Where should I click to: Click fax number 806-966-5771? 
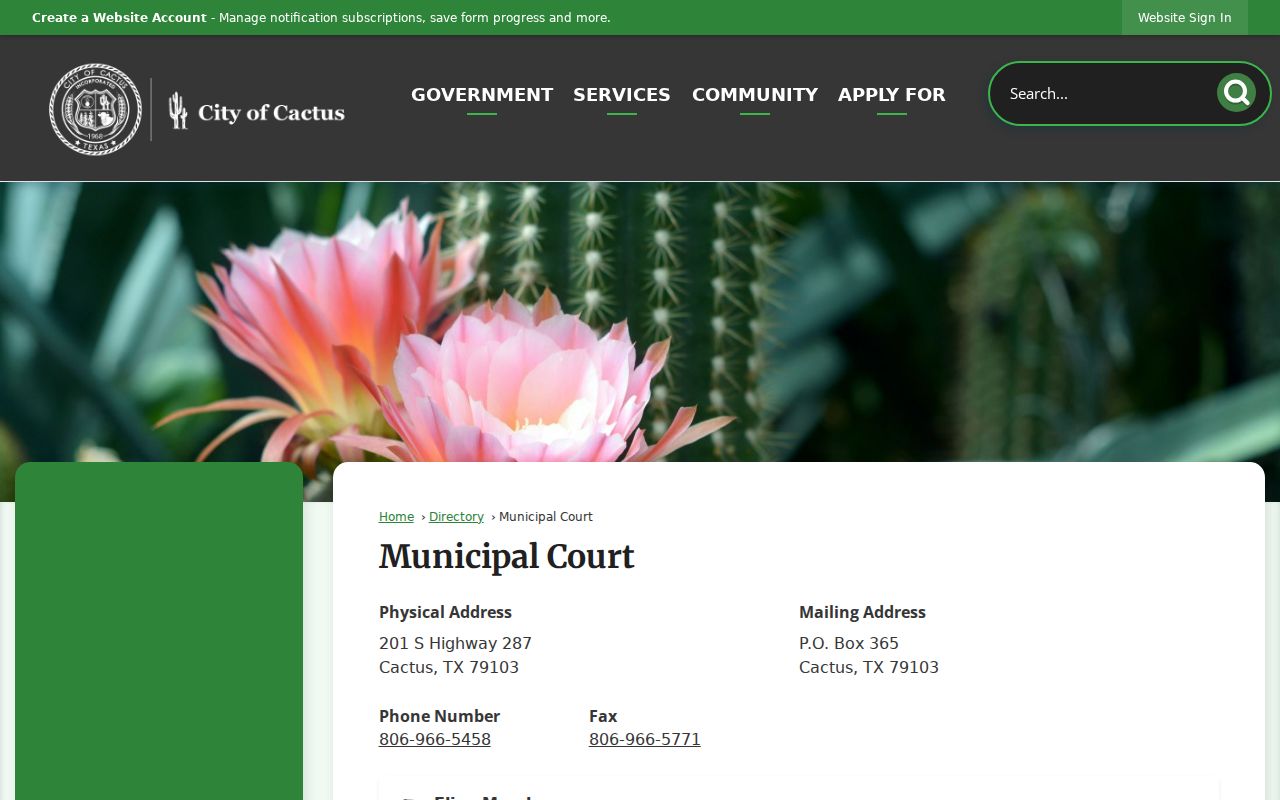coord(645,740)
